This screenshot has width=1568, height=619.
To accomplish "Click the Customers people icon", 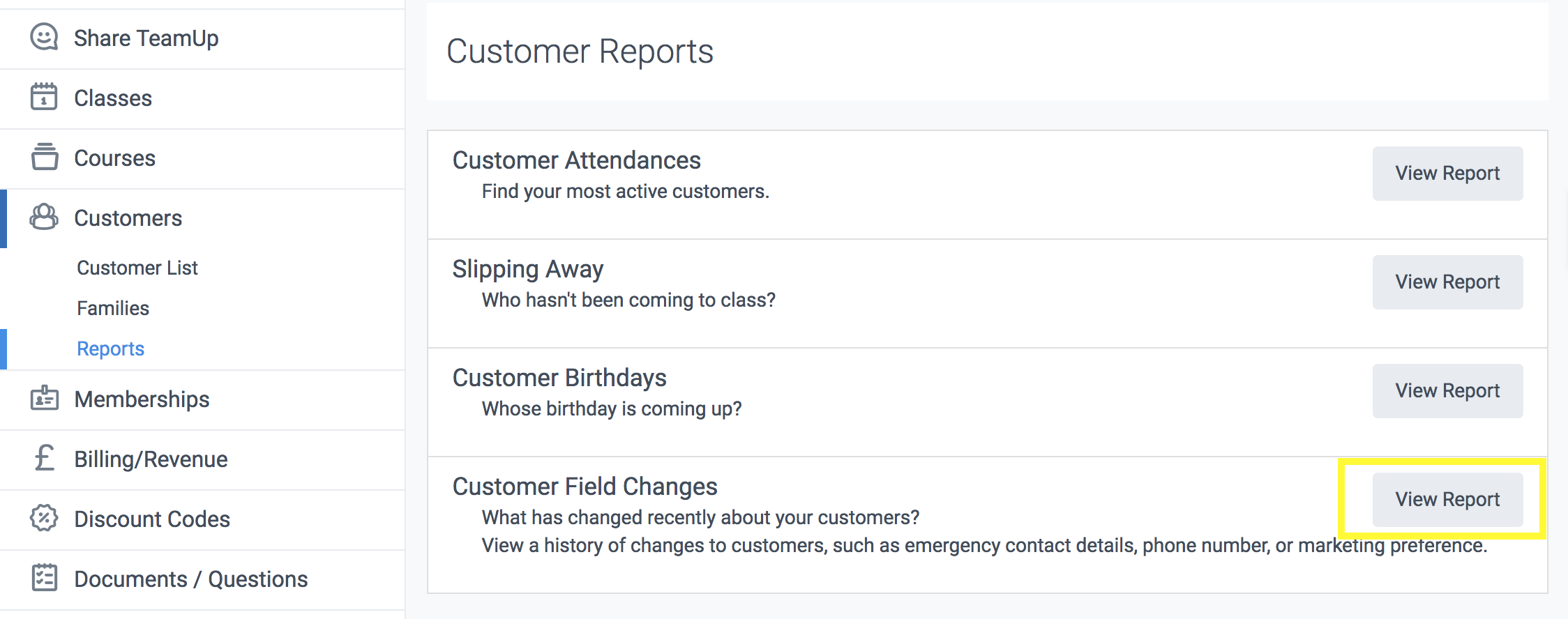I will point(43,217).
